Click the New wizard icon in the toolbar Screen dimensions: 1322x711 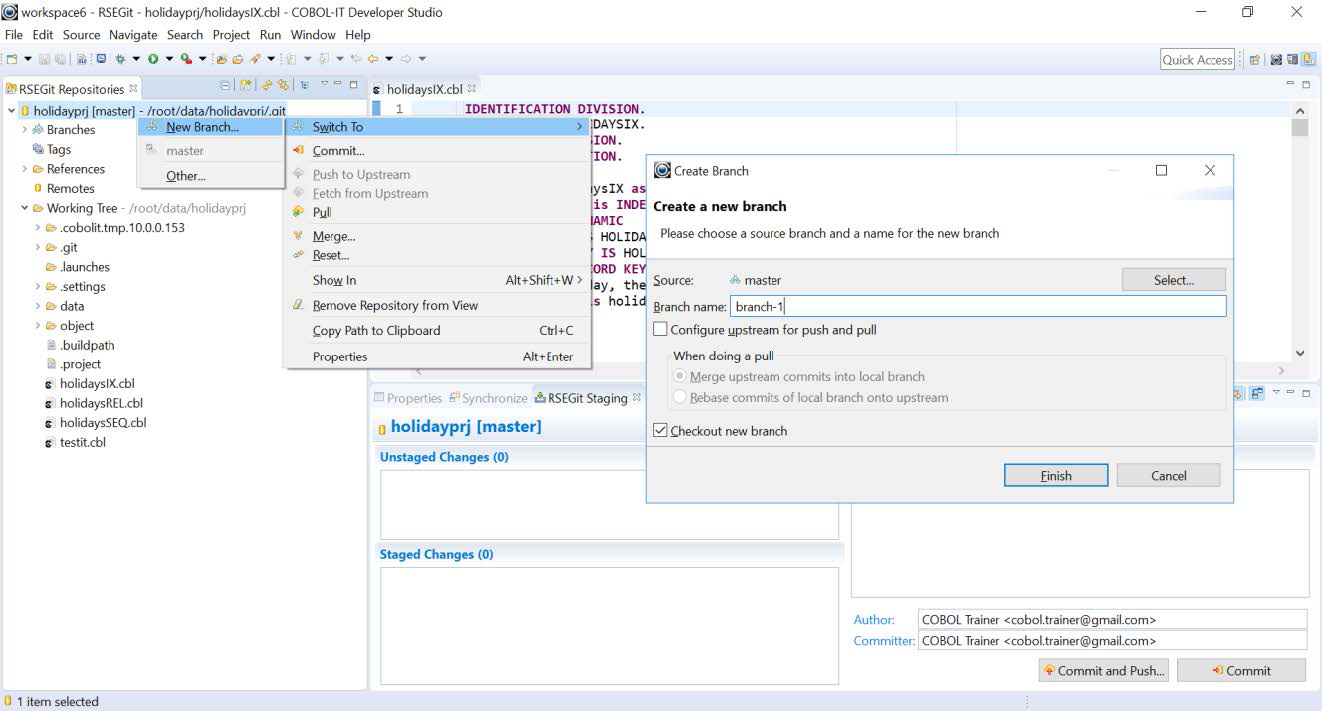pyautogui.click(x=12, y=58)
